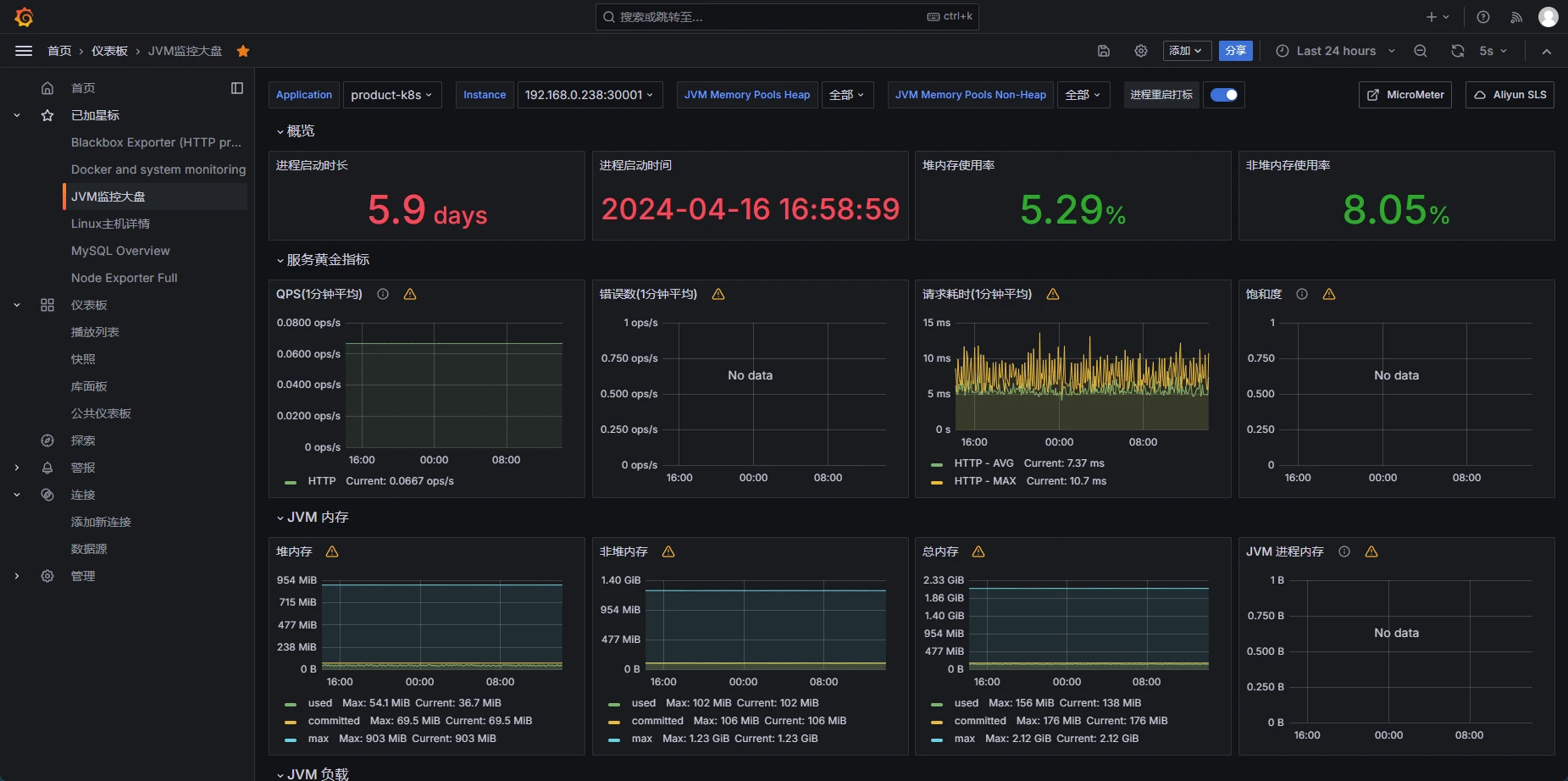The image size is (1568, 781).
Task: Toggle the 进程重启打标 switch
Action: [x=1224, y=95]
